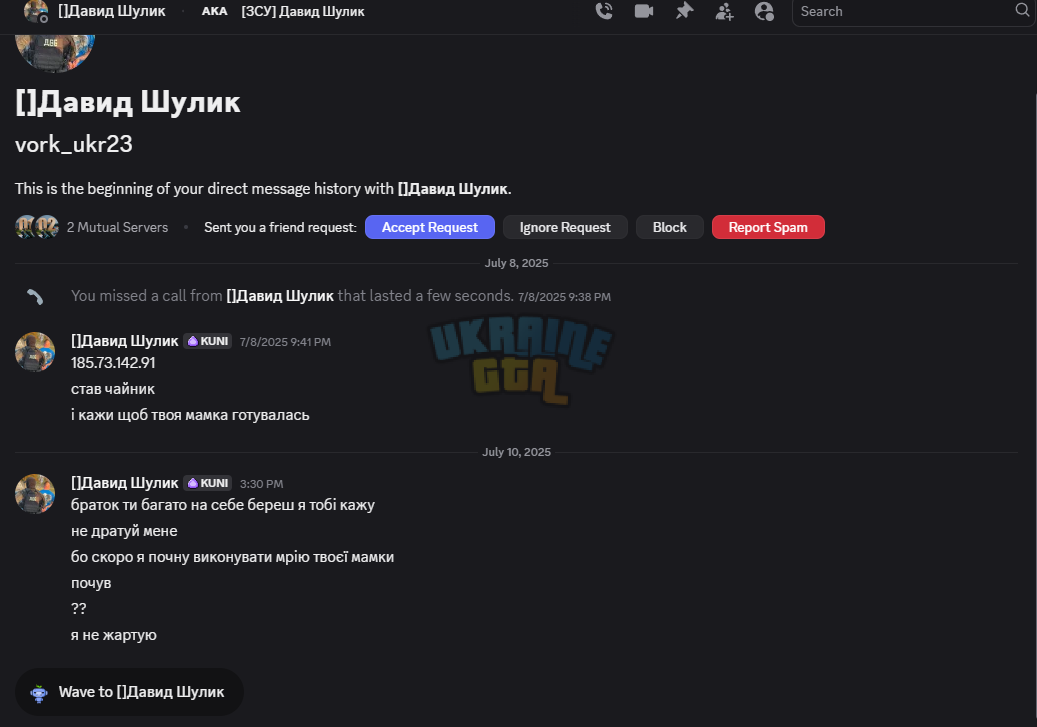The width and height of the screenshot is (1037, 727).
Task: Click the header title []Давид Шулик
Action: click(112, 11)
